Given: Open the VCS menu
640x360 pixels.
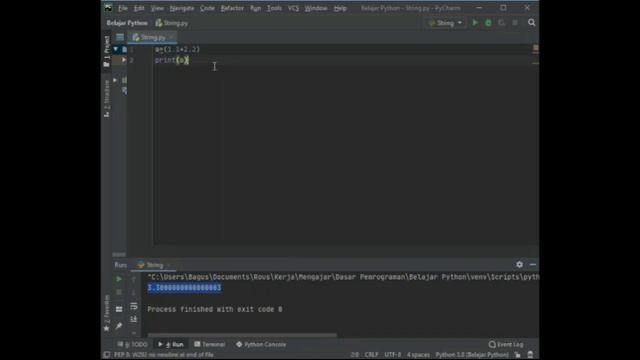Looking at the screenshot, I should click(293, 8).
